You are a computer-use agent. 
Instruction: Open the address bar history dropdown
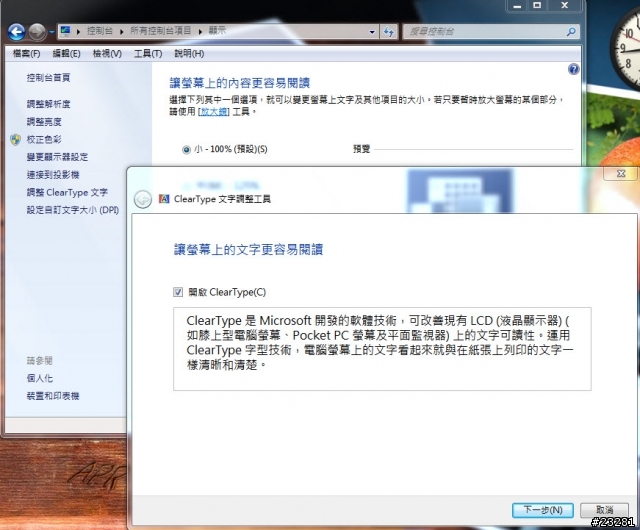tap(372, 32)
